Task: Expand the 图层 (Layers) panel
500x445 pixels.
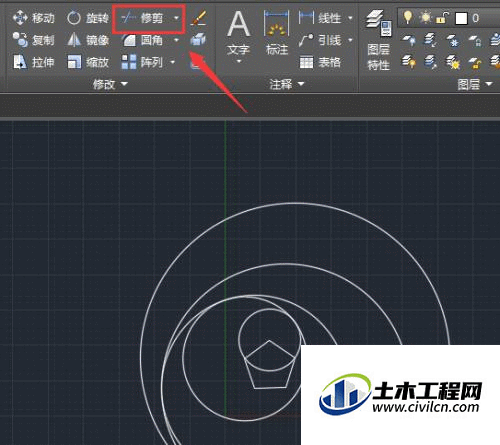Action: pos(475,84)
